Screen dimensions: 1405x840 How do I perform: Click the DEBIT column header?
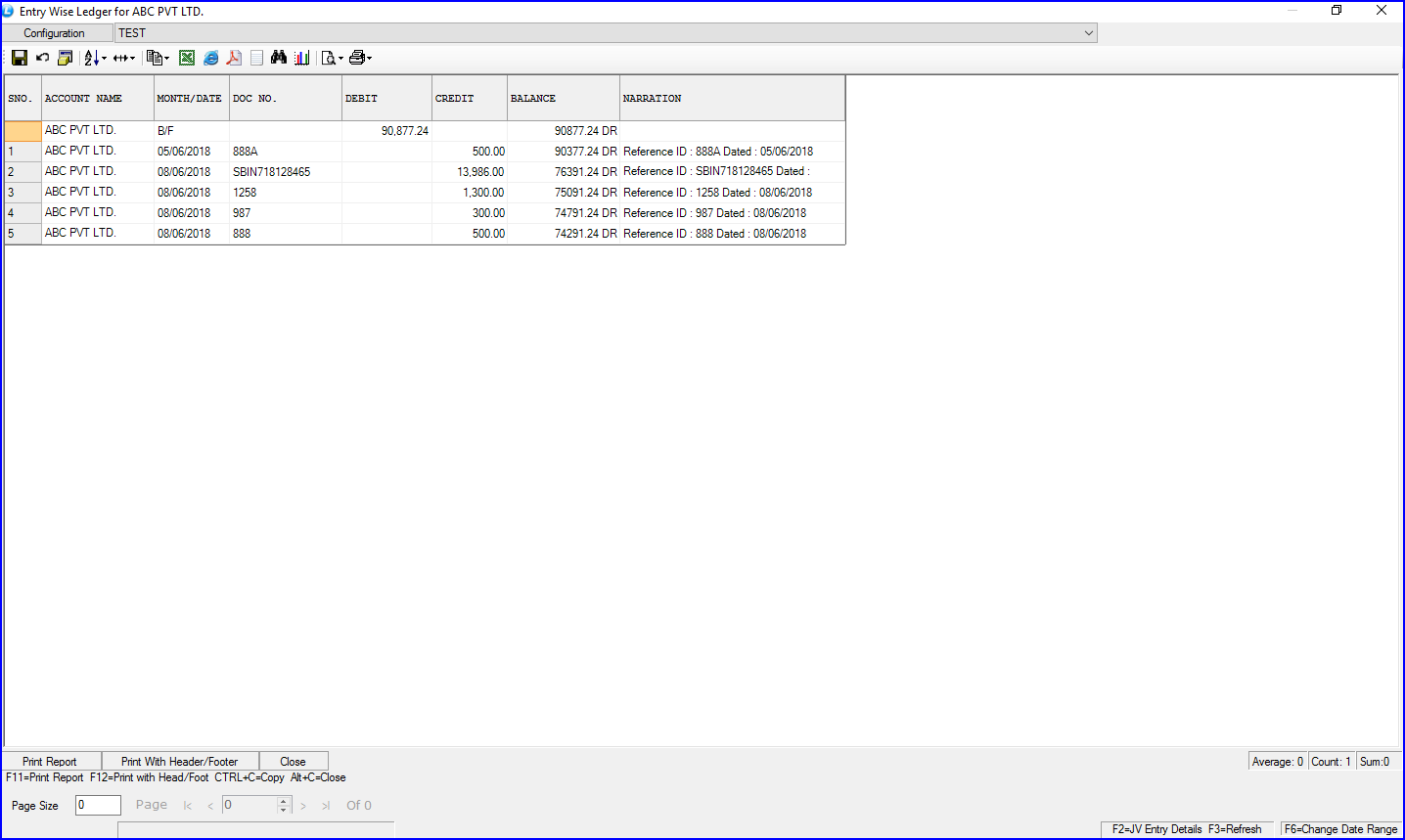pos(387,98)
